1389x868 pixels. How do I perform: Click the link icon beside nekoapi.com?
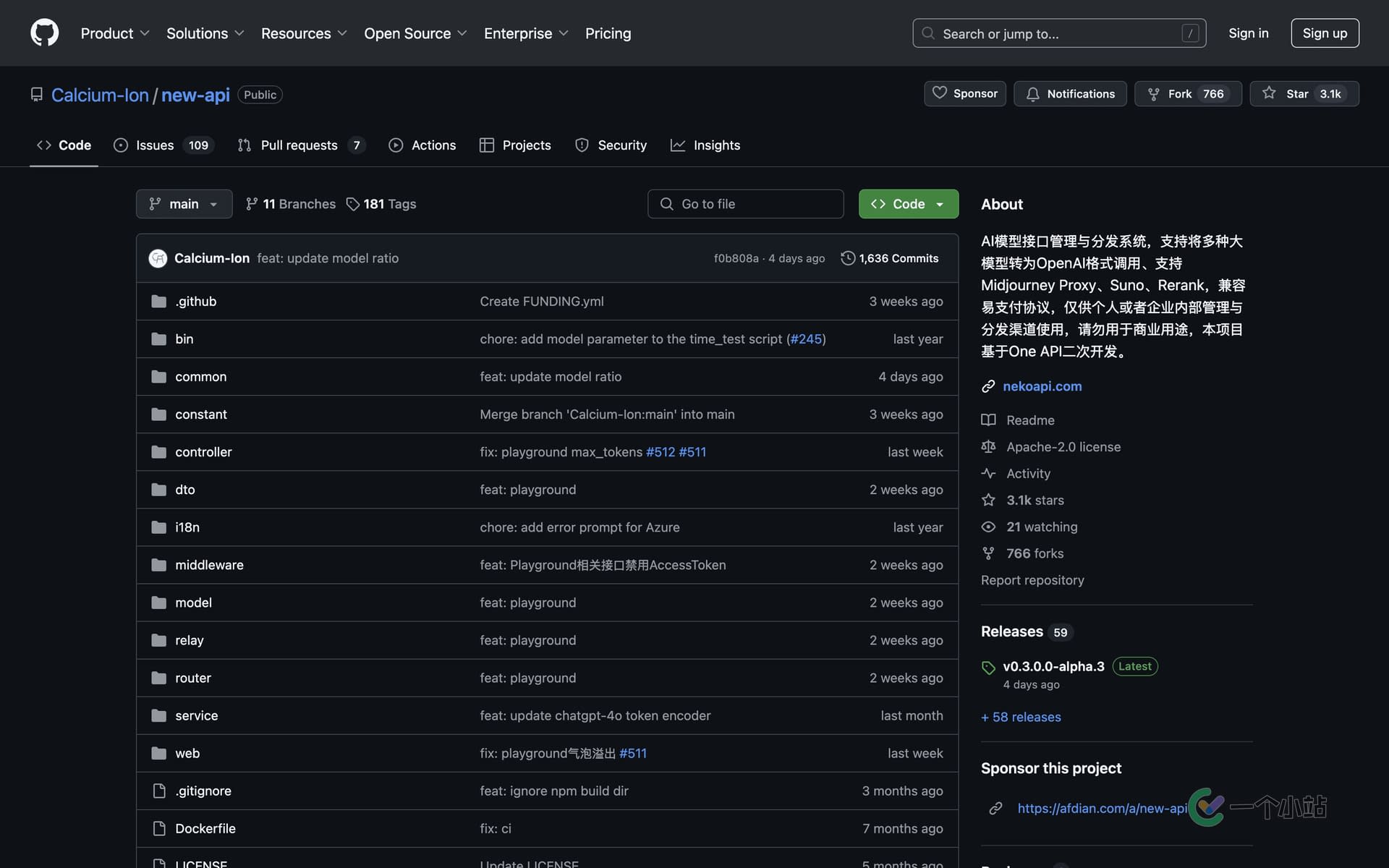point(988,386)
